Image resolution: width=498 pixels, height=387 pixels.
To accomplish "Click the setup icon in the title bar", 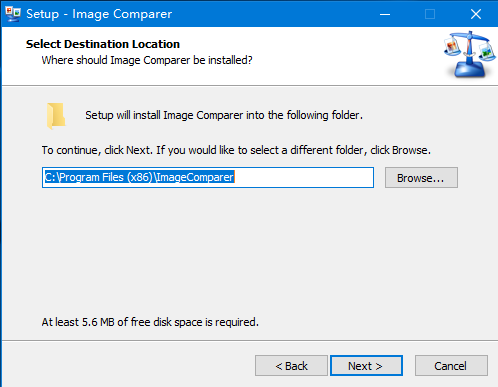I will click(13, 14).
